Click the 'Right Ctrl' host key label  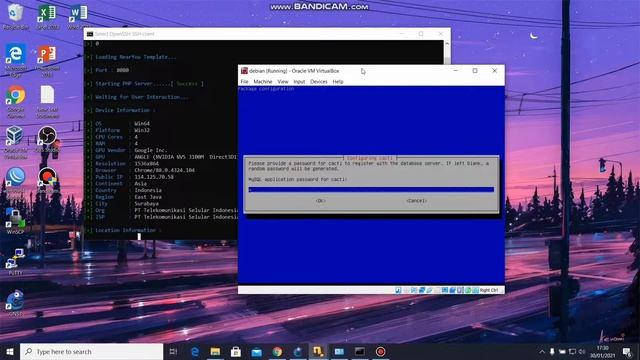tap(489, 290)
